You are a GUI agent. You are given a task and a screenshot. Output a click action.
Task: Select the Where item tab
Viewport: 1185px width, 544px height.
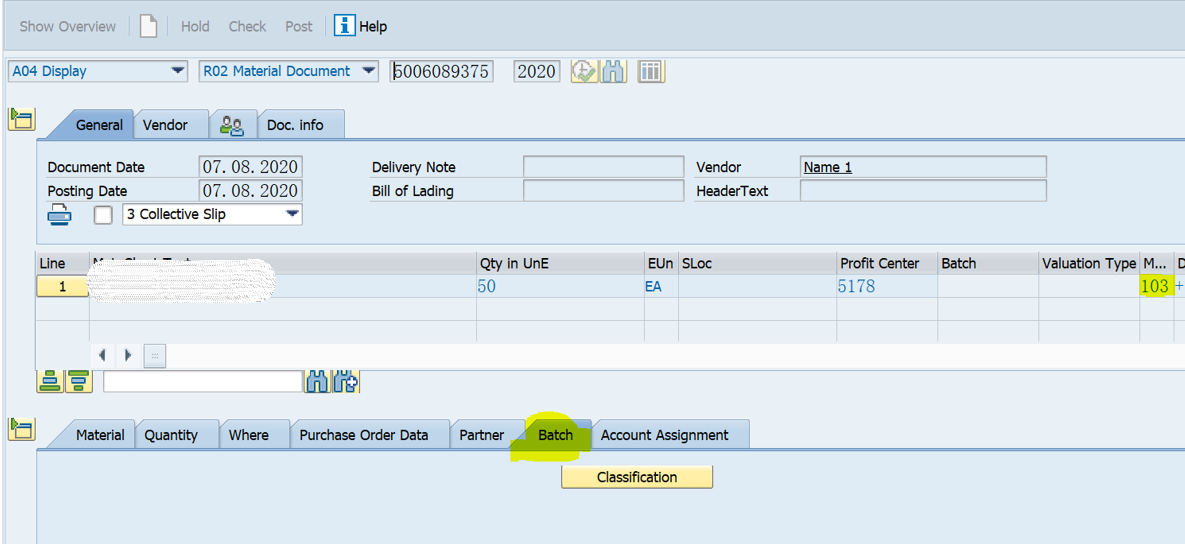249,435
